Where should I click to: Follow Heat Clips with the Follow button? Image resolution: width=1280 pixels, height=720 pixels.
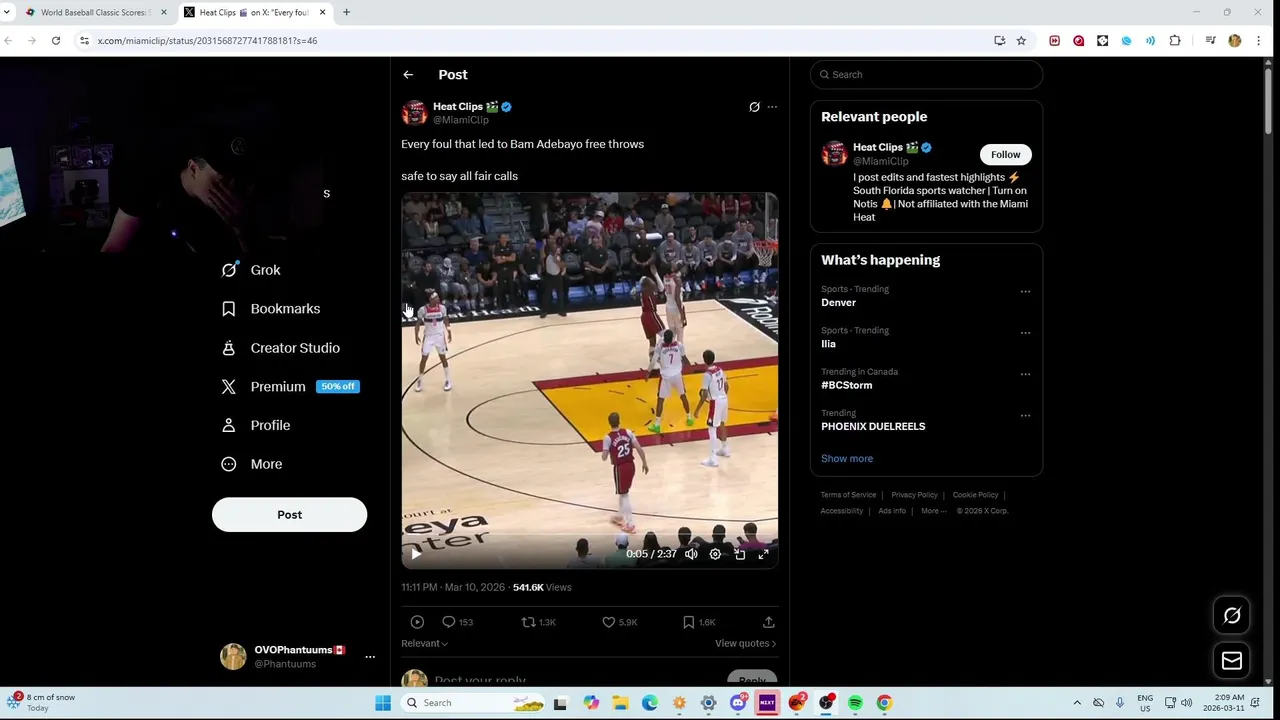(x=1005, y=155)
